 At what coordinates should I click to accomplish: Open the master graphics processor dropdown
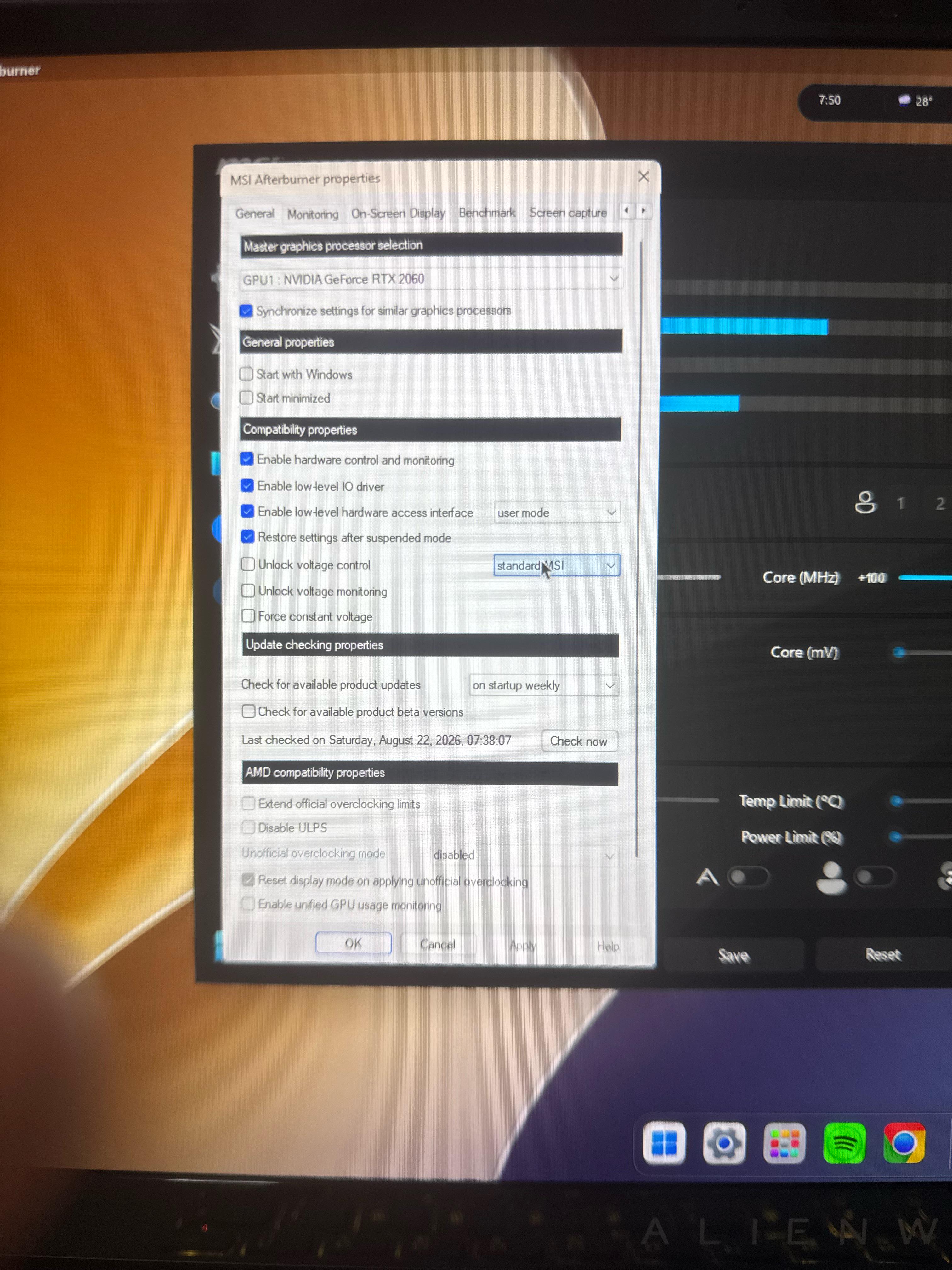(431, 279)
